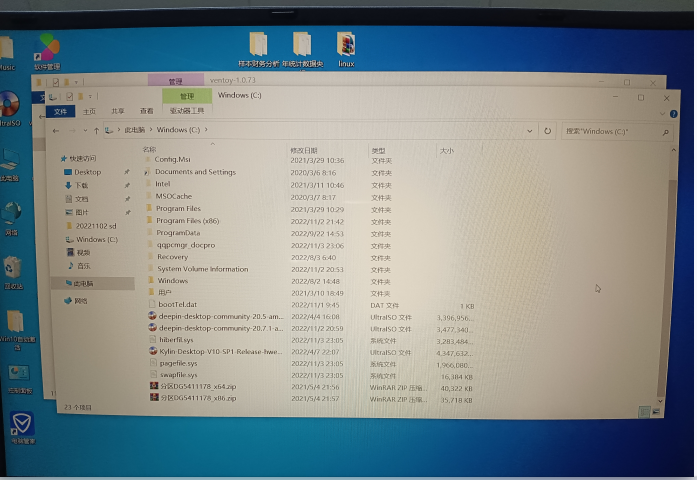Image resolution: width=697 pixels, height=480 pixels.
Task: Click the back arrow in Windows (C:) window
Action: 56,131
